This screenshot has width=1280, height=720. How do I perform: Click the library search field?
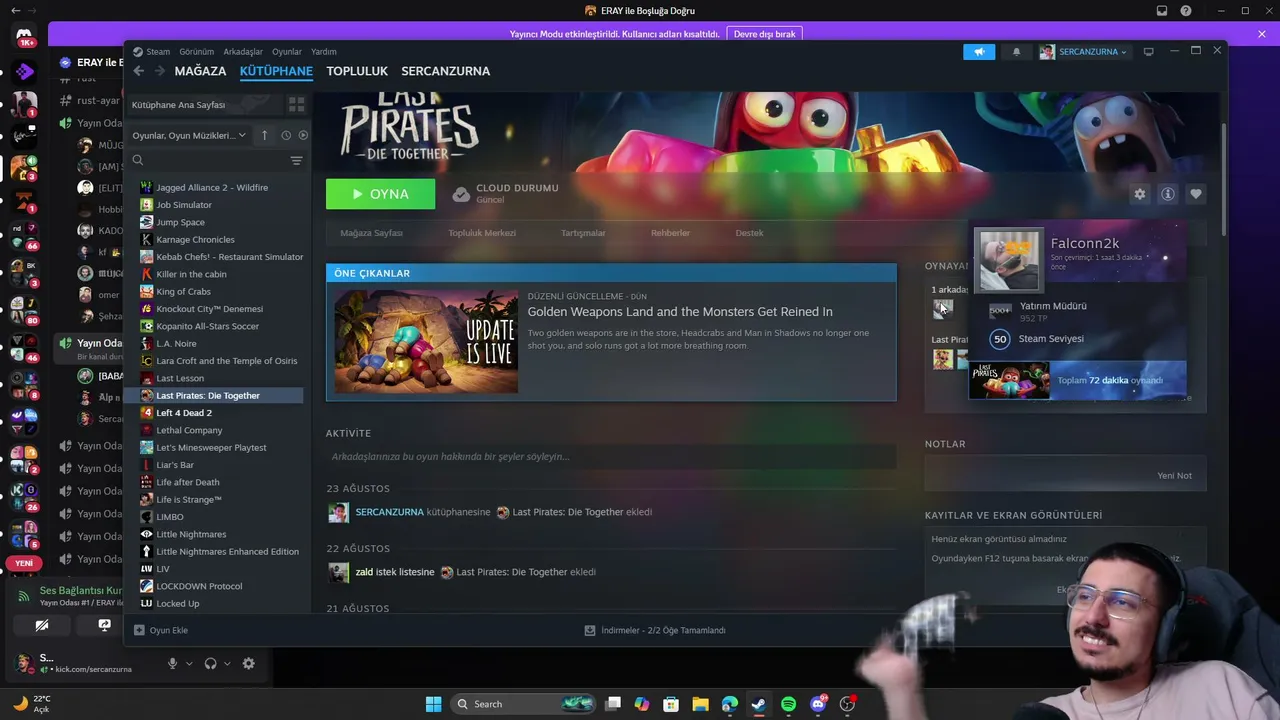pos(210,160)
